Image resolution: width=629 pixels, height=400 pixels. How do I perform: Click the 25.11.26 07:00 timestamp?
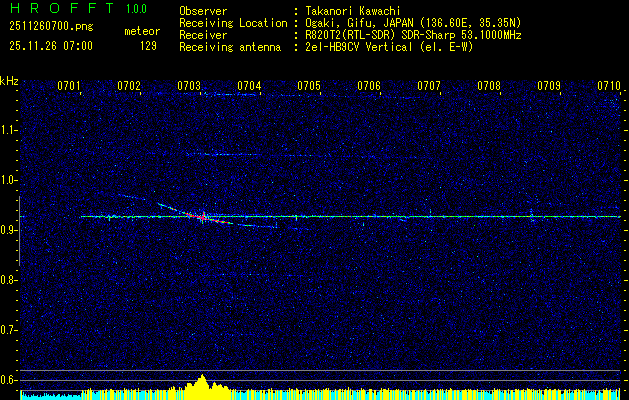click(x=50, y=45)
